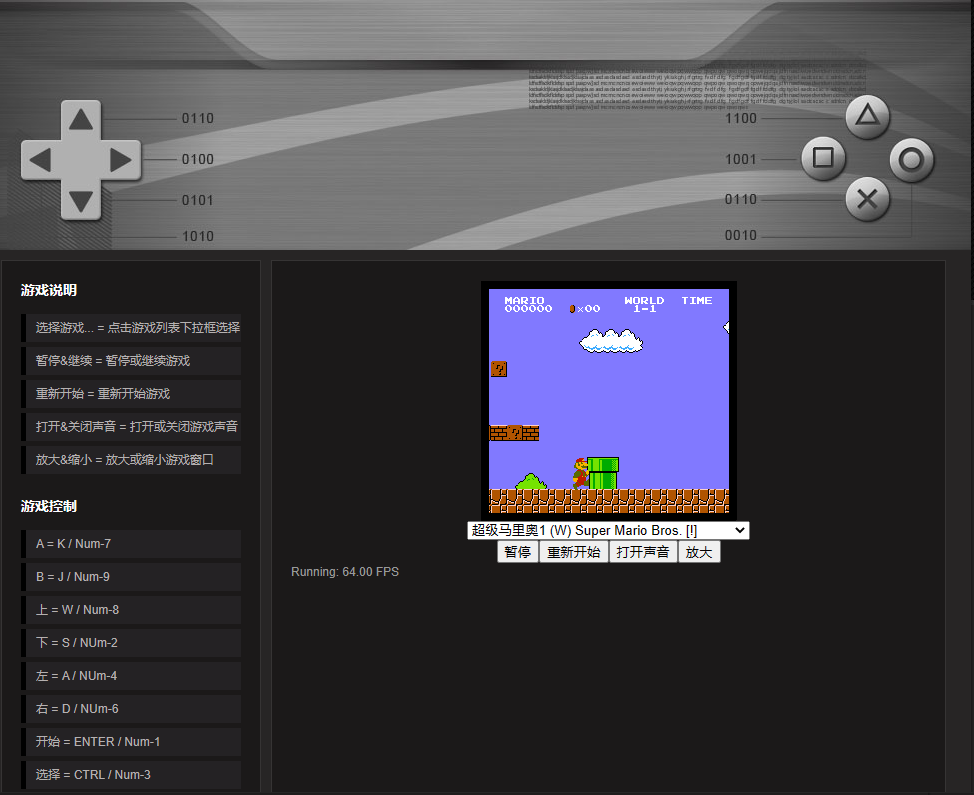The width and height of the screenshot is (974, 795).
Task: Click the 暂停&继续 instruction row
Action: (x=131, y=361)
